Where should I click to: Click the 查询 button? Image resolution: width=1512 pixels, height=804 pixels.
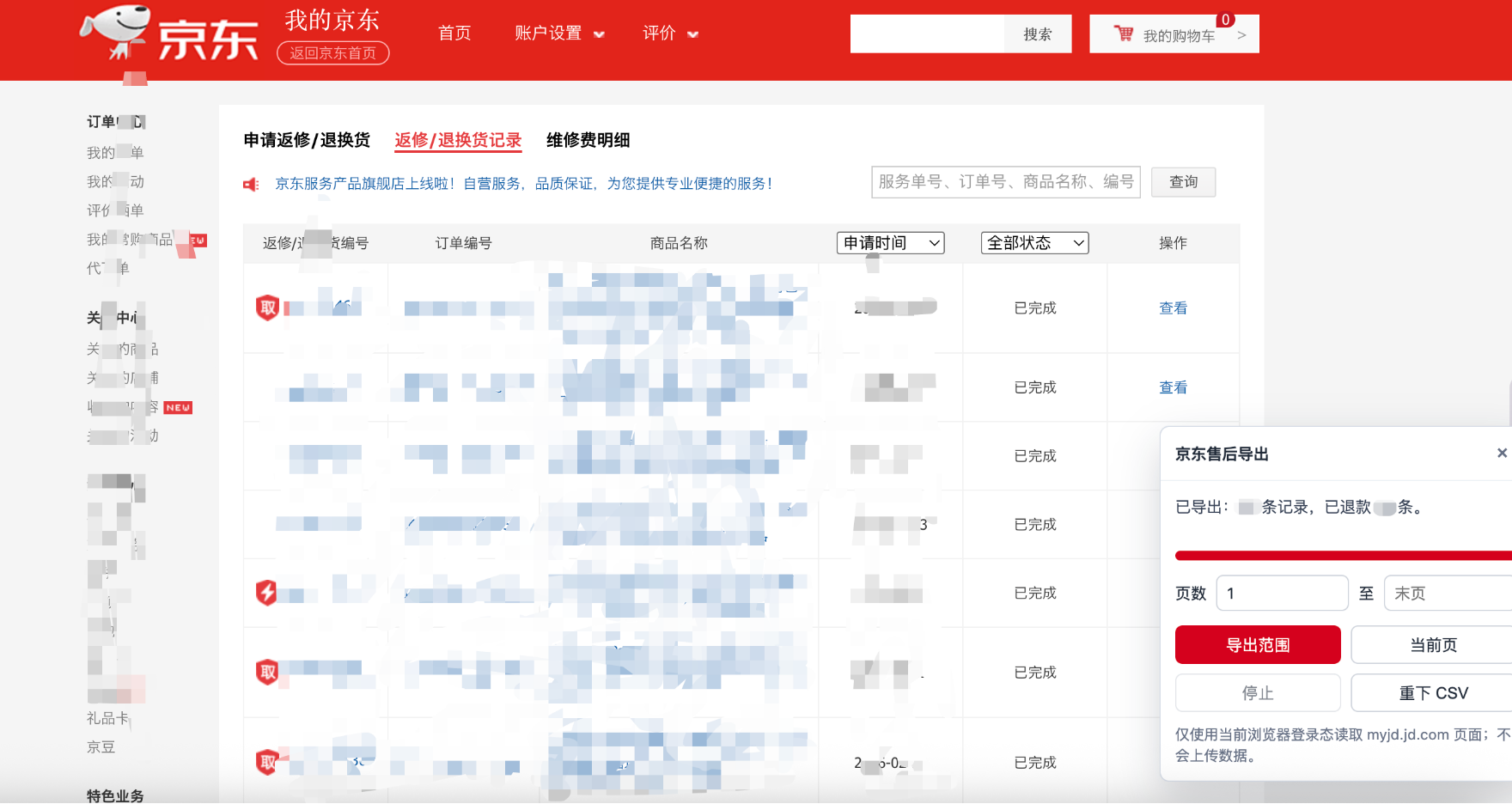pos(1184,182)
